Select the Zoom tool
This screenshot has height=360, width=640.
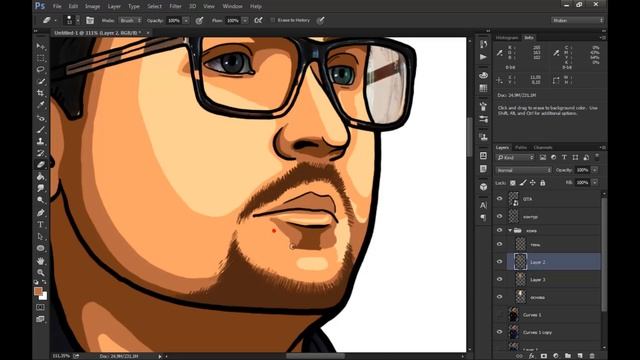[x=40, y=272]
